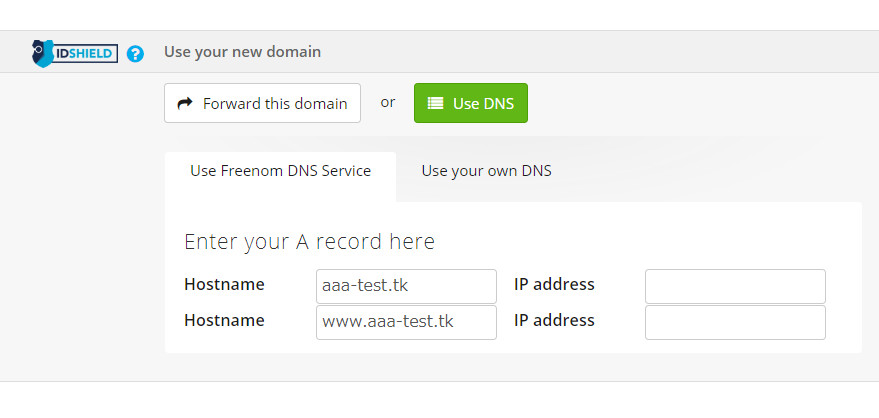This screenshot has width=879, height=418.
Task: Click the list icon on the green button
Action: click(435, 103)
